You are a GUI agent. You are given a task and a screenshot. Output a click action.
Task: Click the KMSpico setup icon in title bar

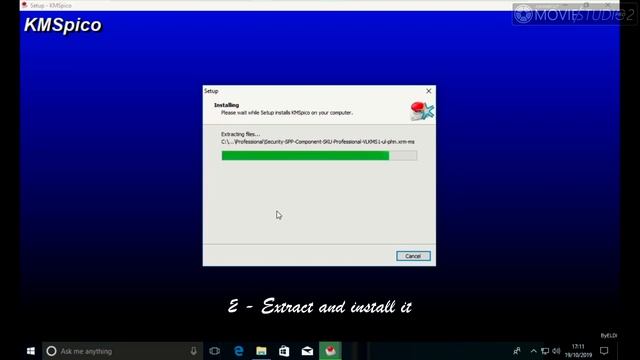24,5
